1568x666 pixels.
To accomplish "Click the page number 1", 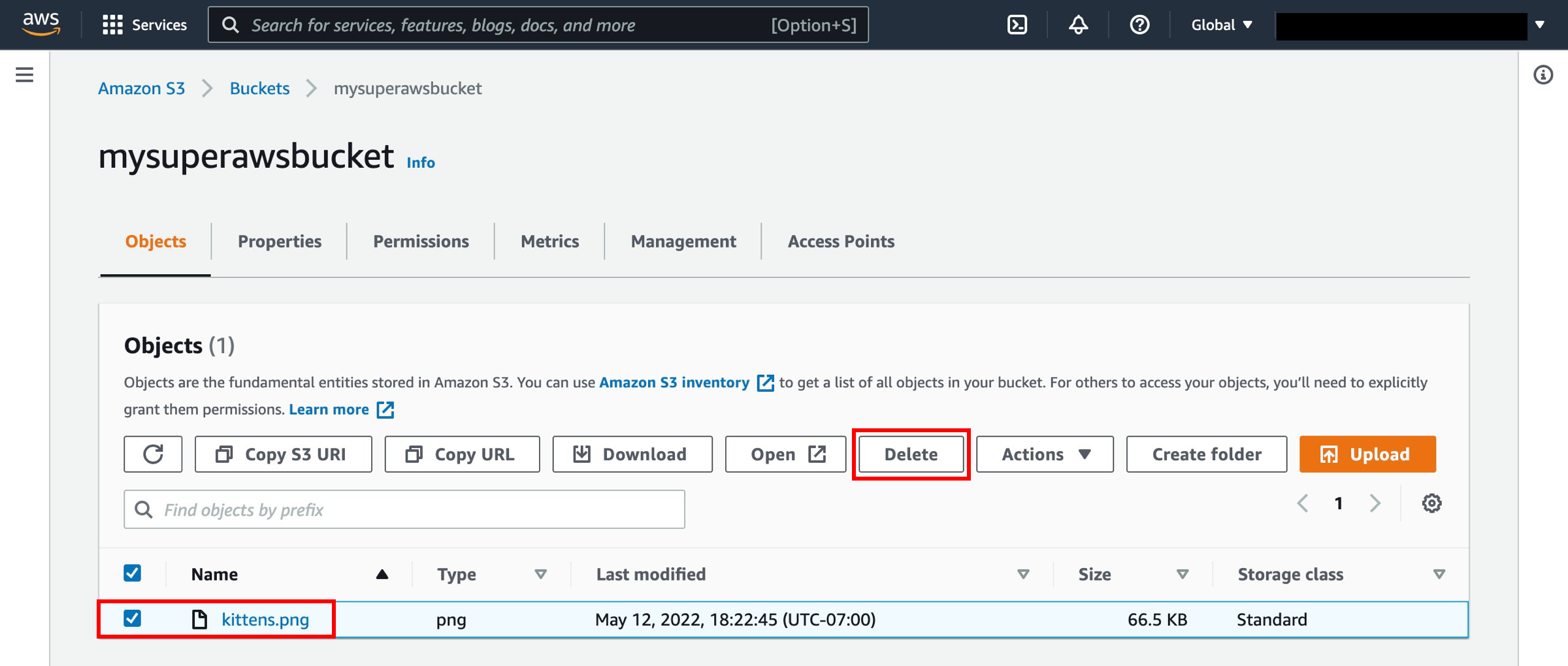I will (x=1339, y=503).
